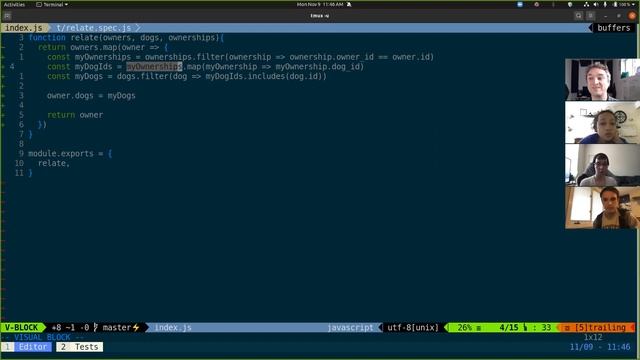Click the shield tray icon in top bar
The image size is (640, 360).
coord(570,4)
